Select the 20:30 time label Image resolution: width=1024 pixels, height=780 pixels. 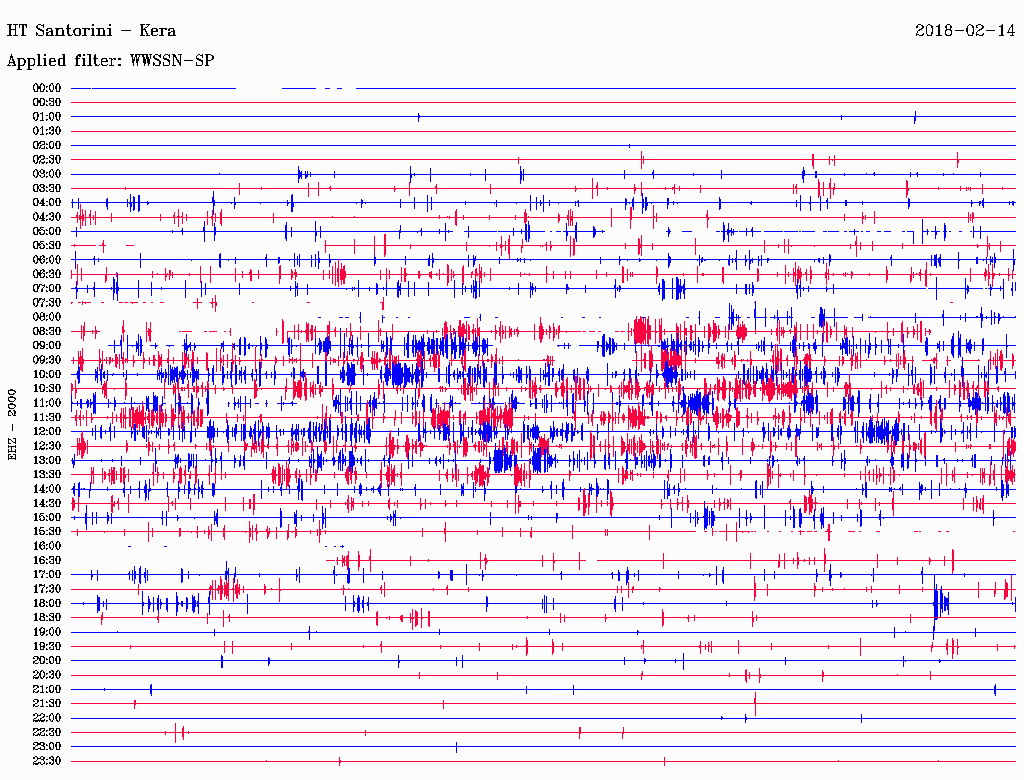(47, 675)
